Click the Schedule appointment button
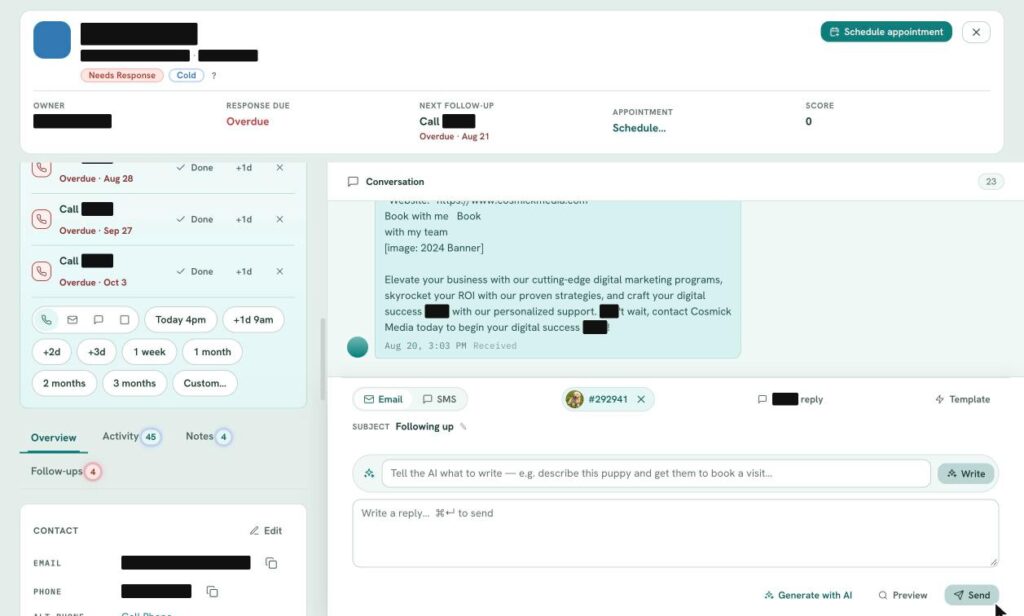Screen dimensions: 1024x616 tap(886, 31)
